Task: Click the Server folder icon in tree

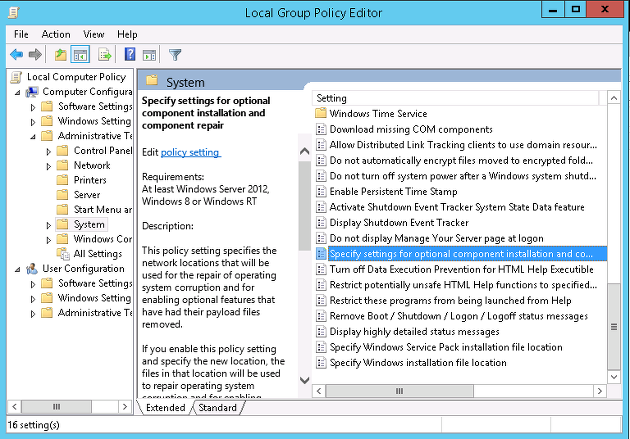Action: pyautogui.click(x=62, y=194)
